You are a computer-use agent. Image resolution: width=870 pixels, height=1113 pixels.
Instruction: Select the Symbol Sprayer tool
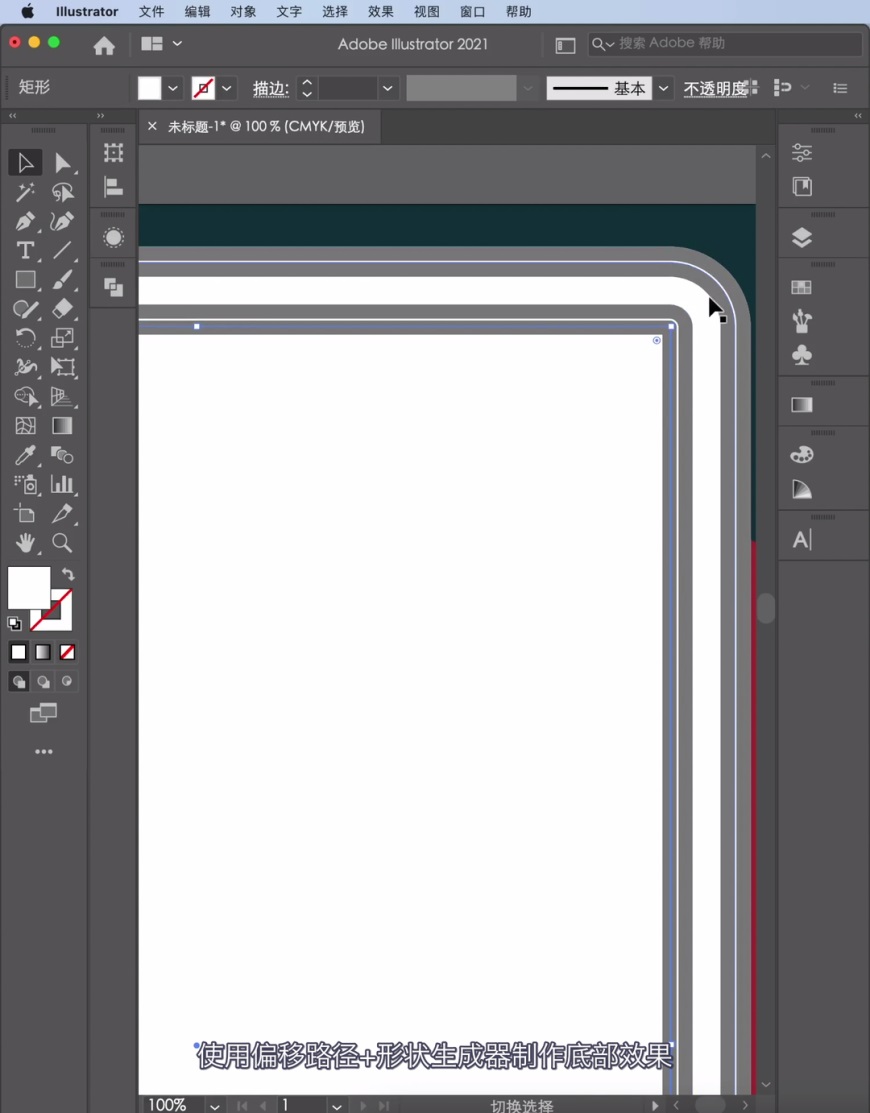26,484
